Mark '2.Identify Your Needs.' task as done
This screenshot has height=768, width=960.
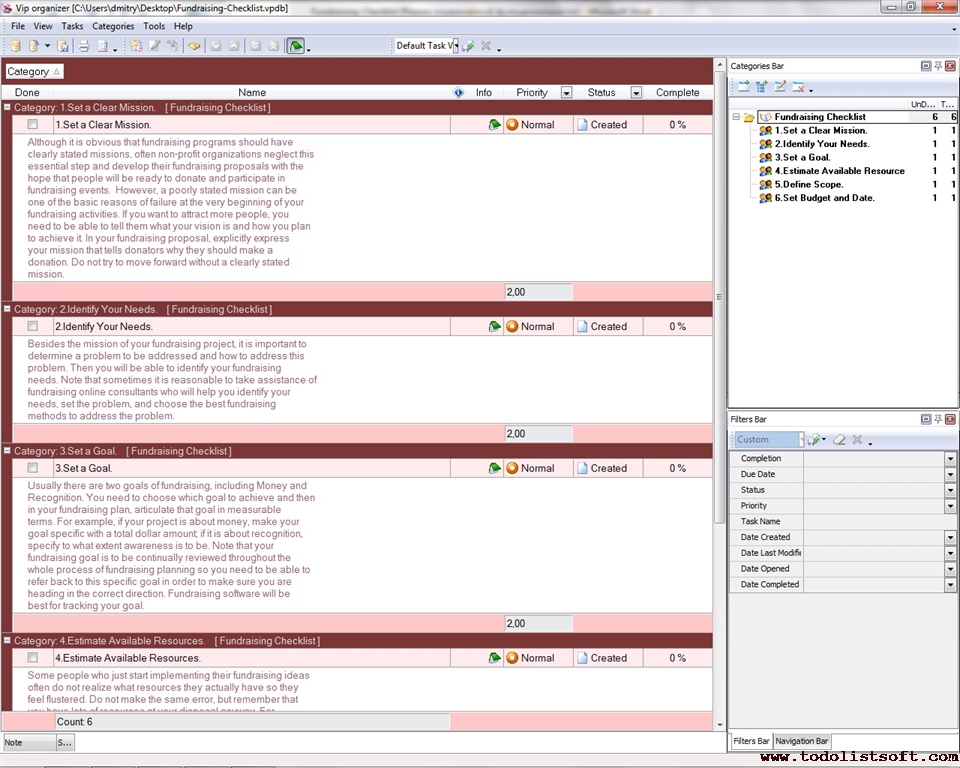click(33, 326)
